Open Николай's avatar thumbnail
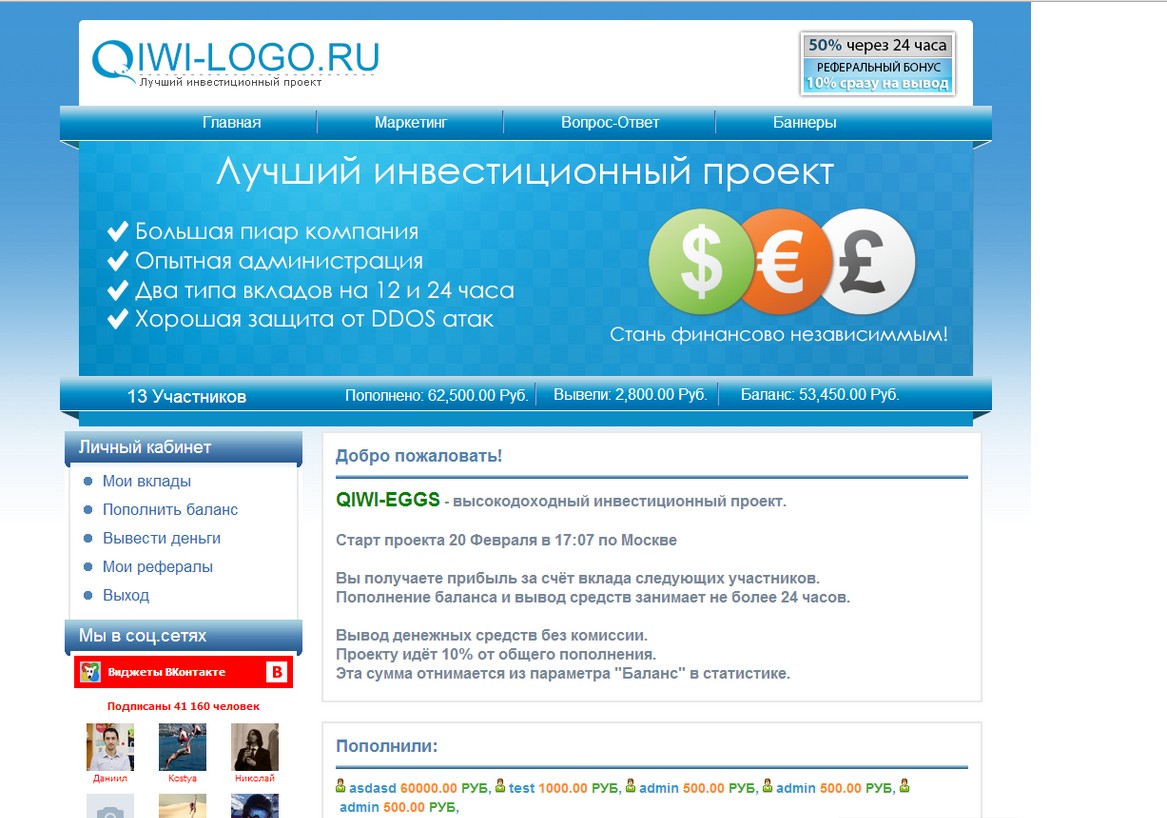This screenshot has height=818, width=1167. pos(255,747)
